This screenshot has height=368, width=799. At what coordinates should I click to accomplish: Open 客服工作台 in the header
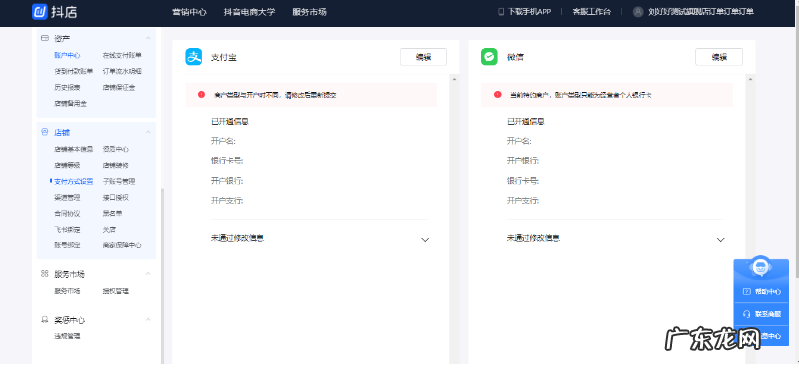(x=591, y=12)
